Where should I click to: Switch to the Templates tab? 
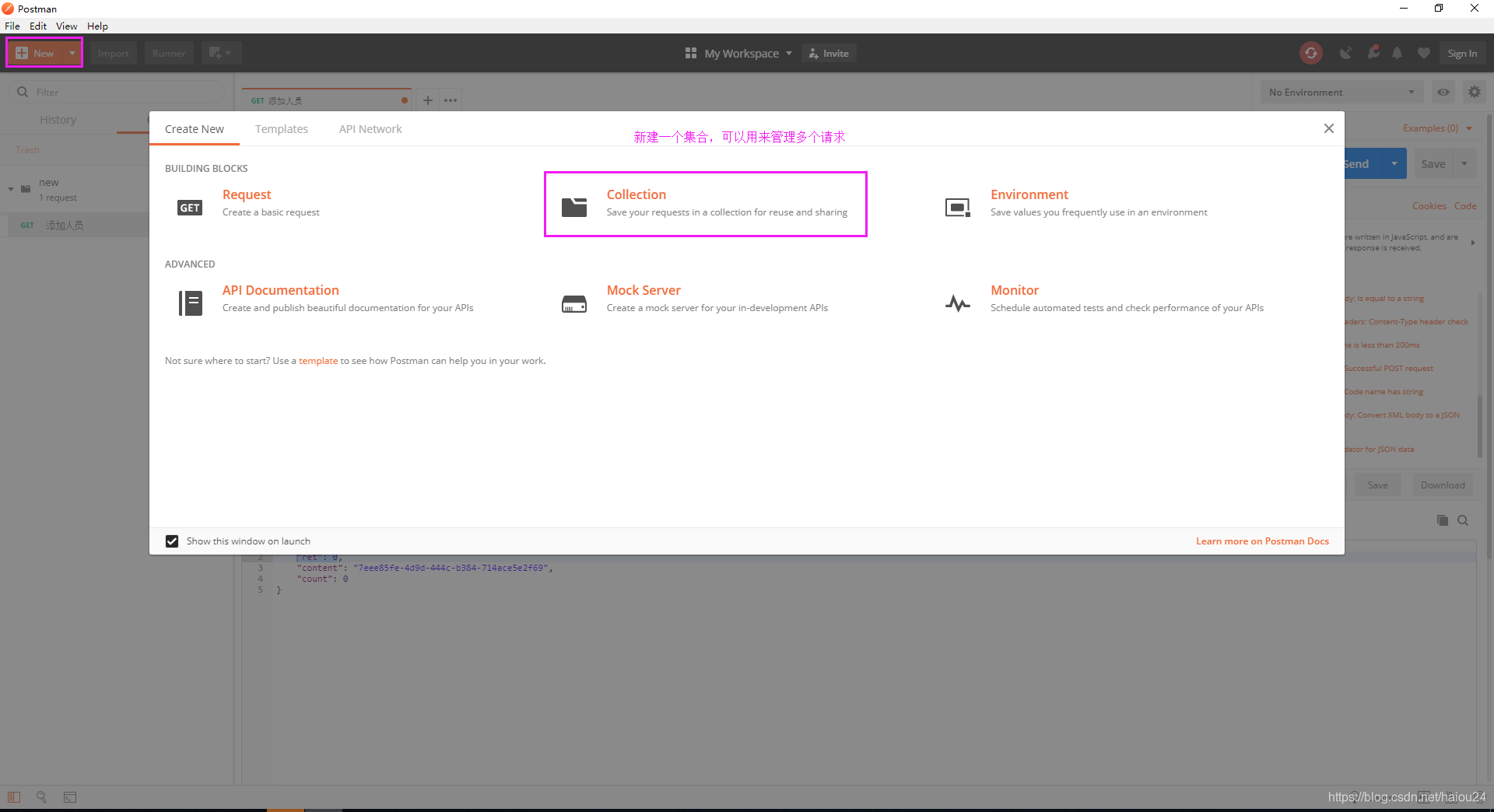pyautogui.click(x=282, y=129)
